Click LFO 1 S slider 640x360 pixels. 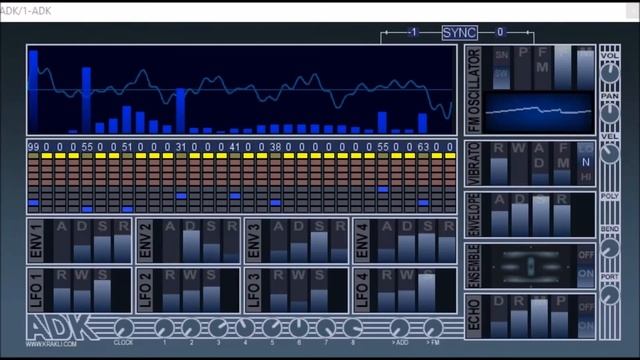tap(102, 291)
